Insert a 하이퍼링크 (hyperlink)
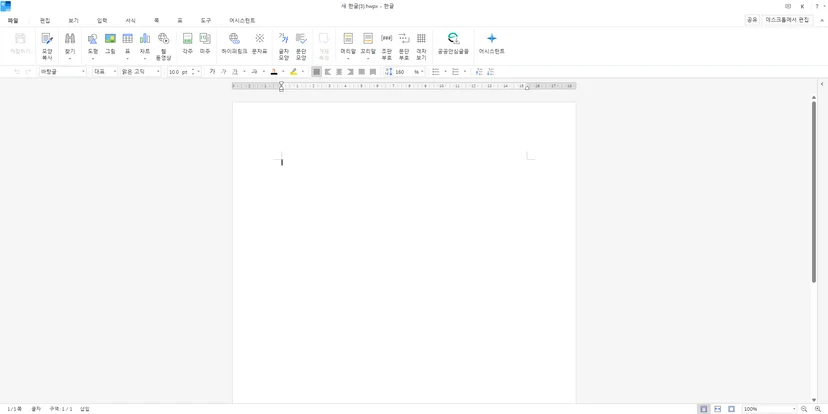828x414 pixels. (x=234, y=44)
